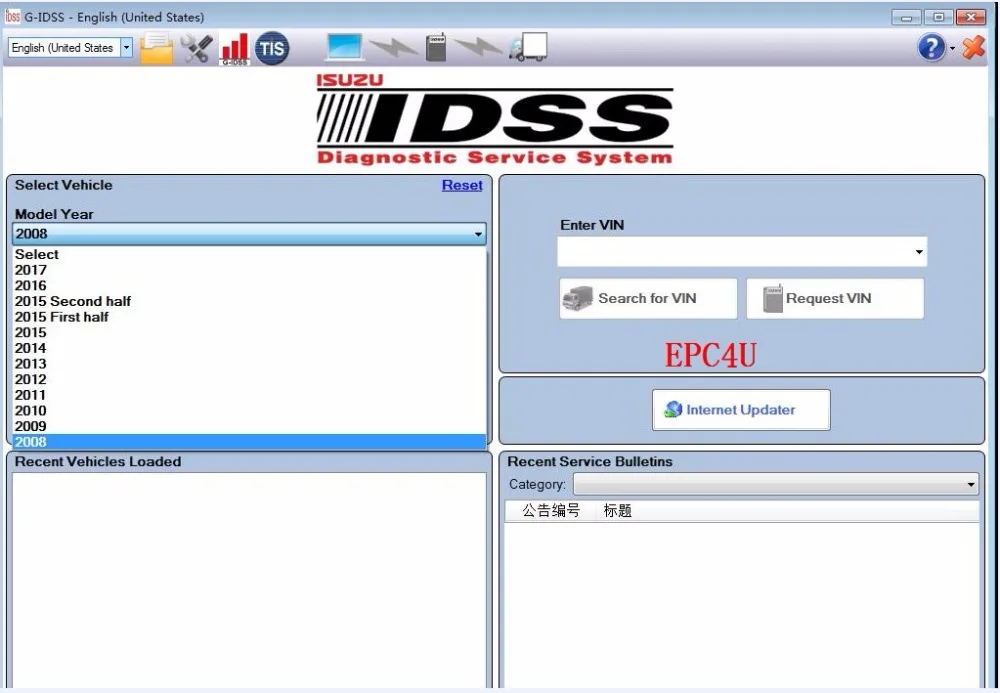Click the Search for VIN button

tap(647, 297)
